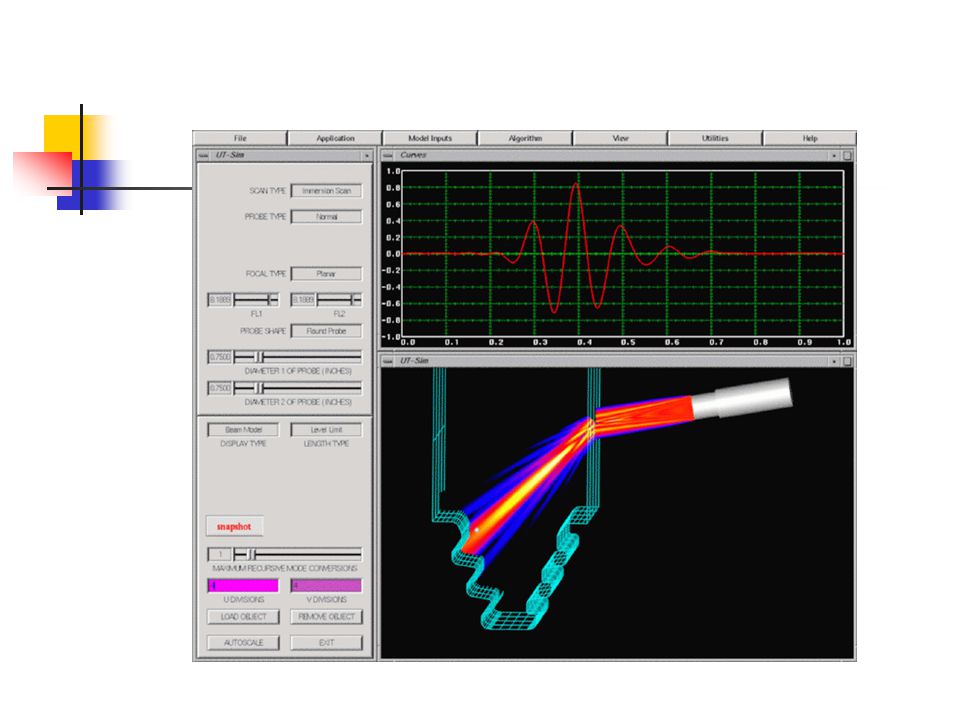Click the FL2 value field

coord(303,300)
